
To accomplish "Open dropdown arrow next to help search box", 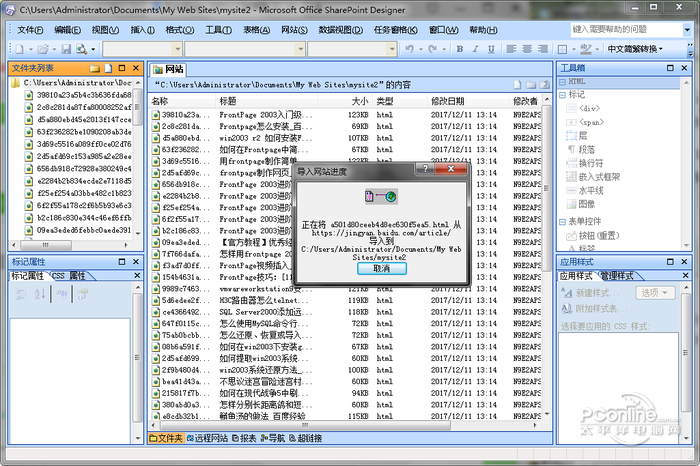I will (x=687, y=30).
